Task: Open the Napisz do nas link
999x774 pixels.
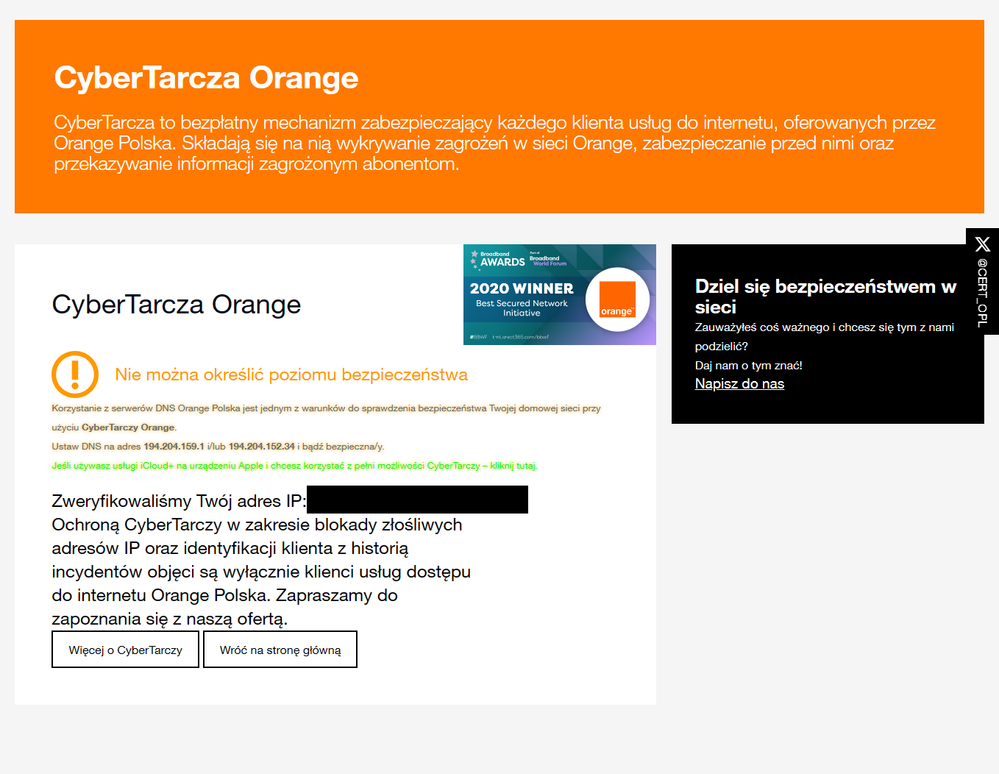Action: point(738,384)
